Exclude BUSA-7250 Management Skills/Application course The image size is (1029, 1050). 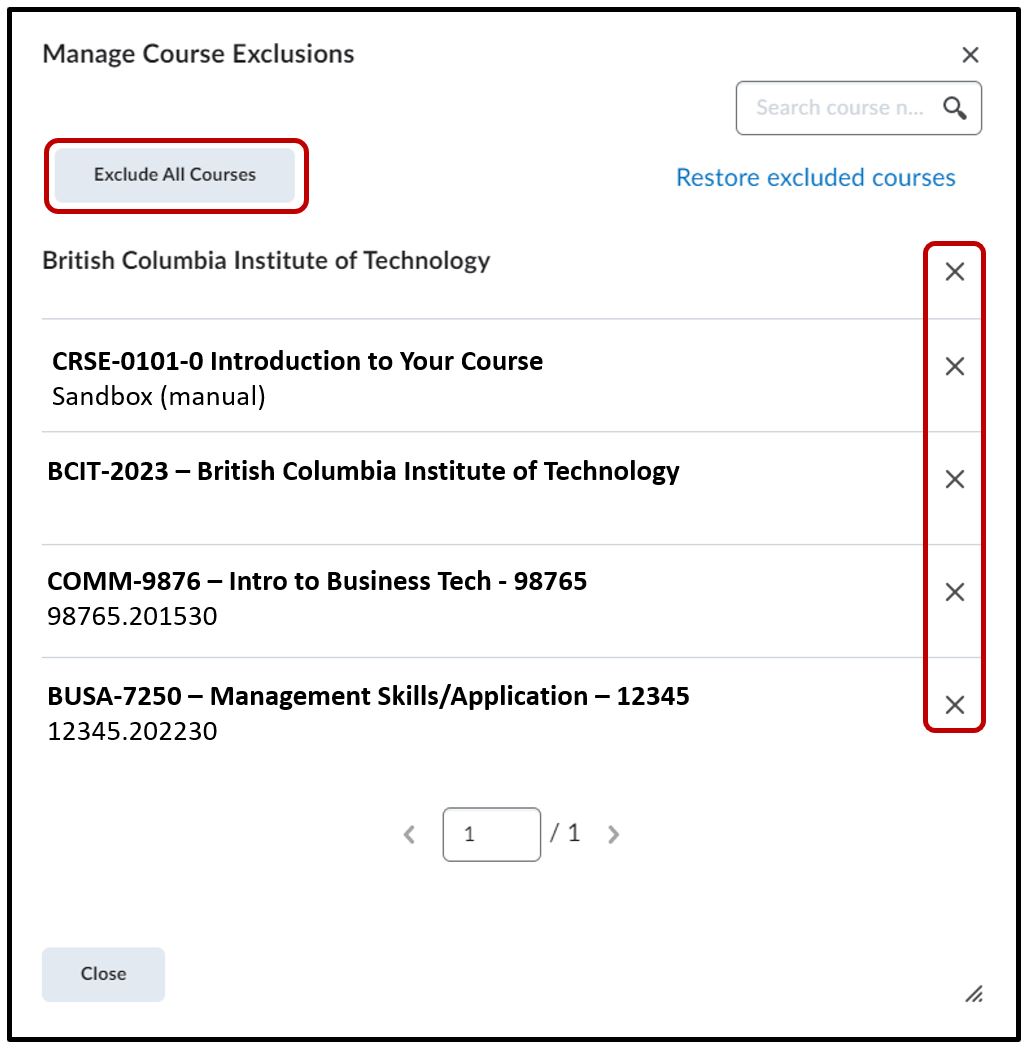coord(955,705)
